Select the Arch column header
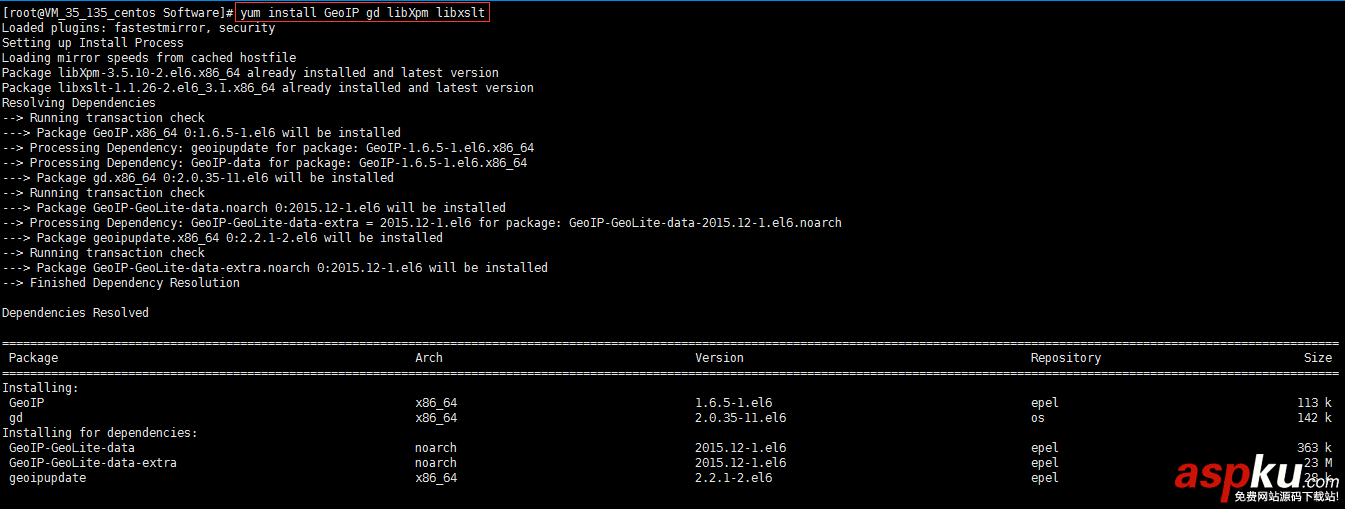1345x509 pixels. pyautogui.click(x=429, y=358)
